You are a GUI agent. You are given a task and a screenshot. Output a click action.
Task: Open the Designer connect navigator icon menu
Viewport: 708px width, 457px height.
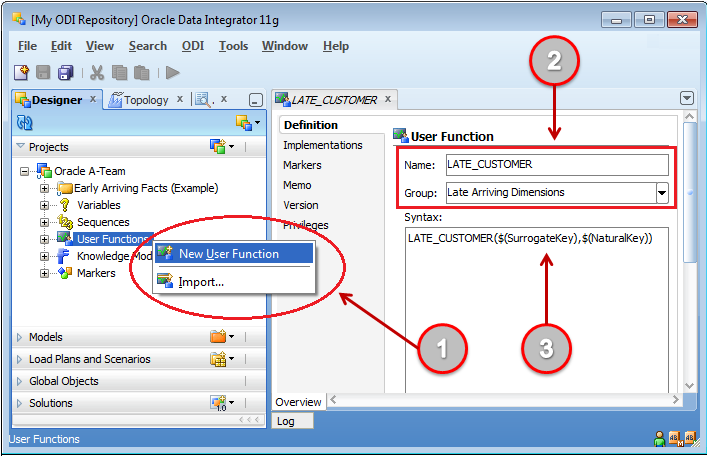tap(247, 123)
